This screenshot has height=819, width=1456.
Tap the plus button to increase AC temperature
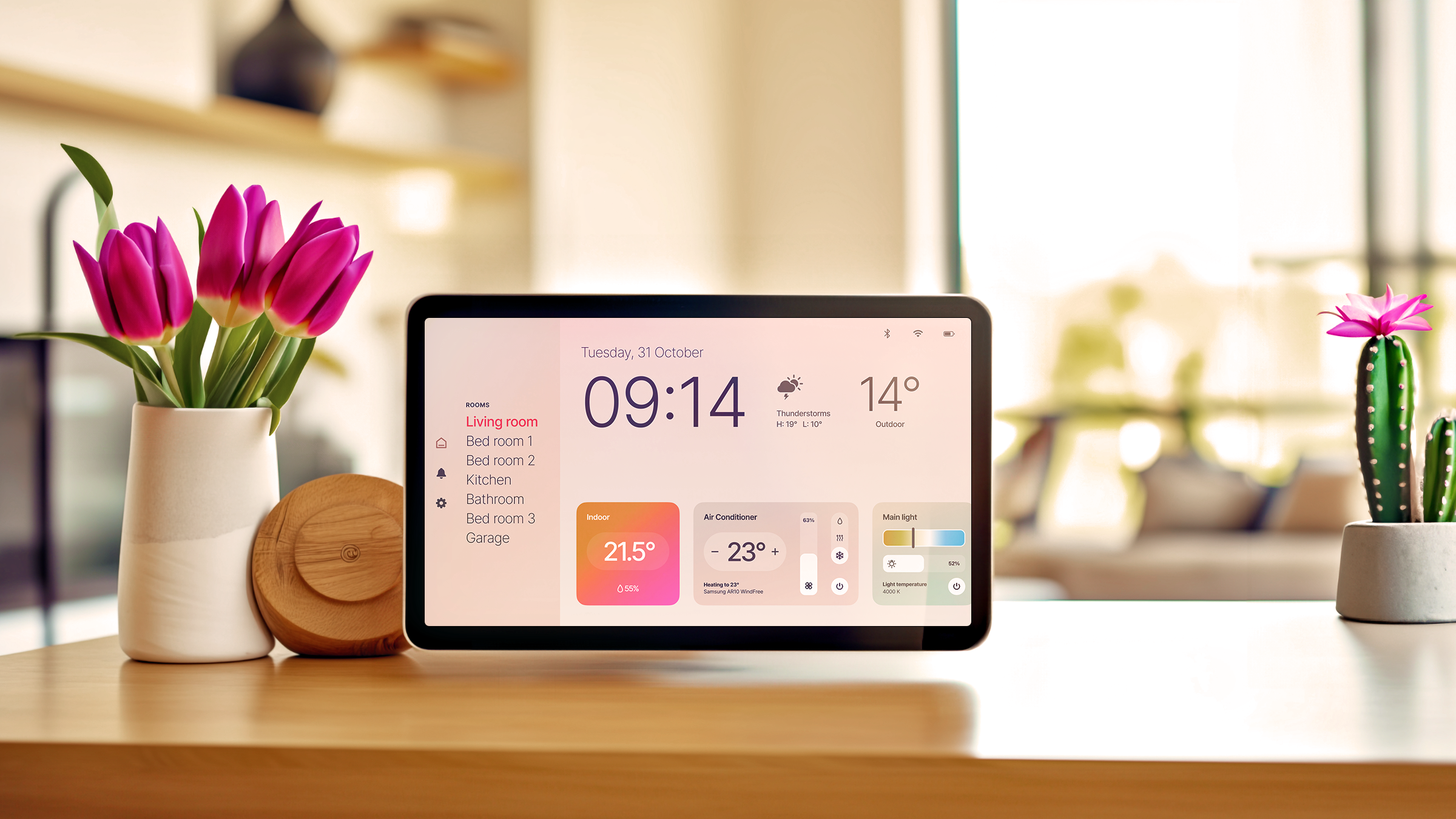[x=774, y=550]
